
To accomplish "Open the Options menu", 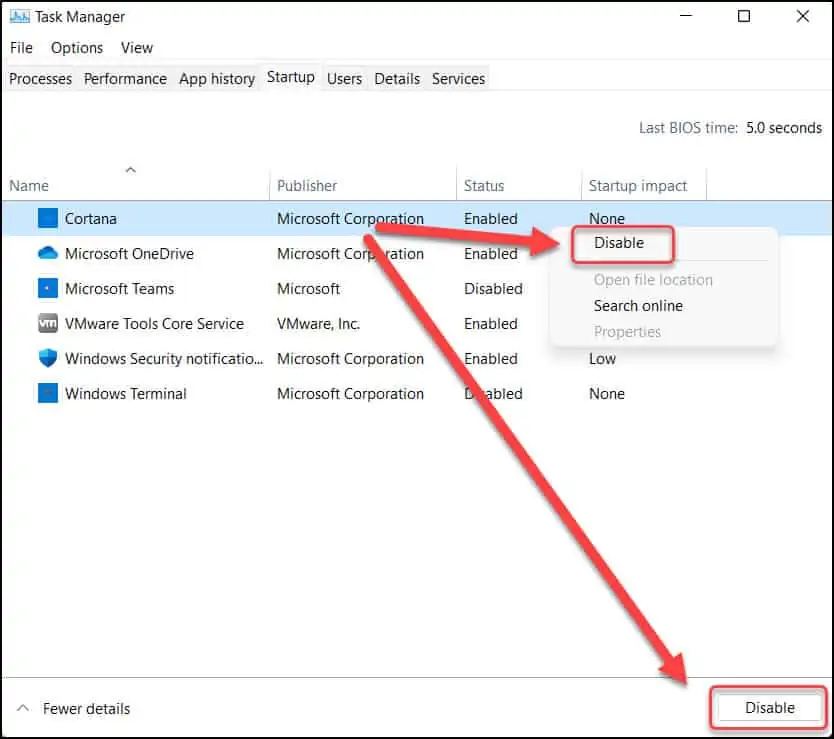I will (x=77, y=48).
